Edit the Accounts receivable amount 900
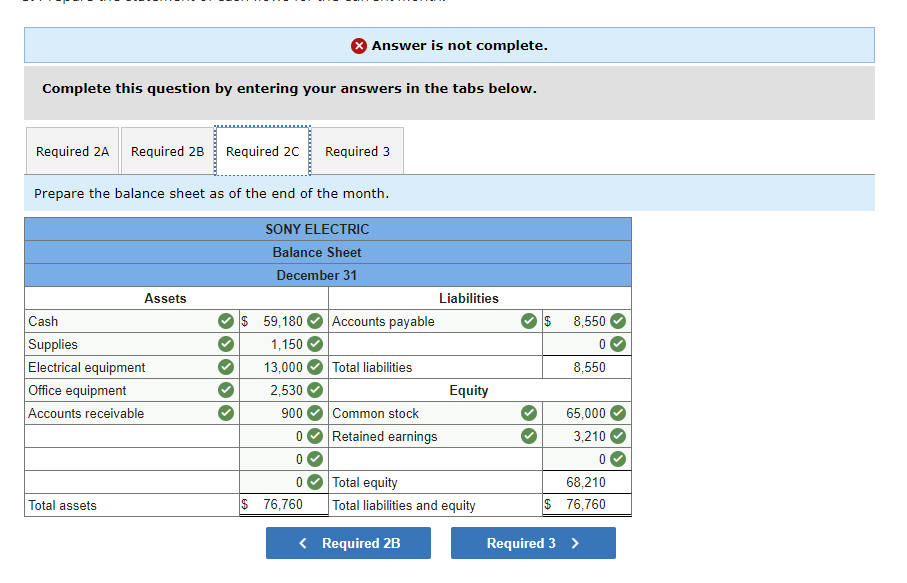 pyautogui.click(x=283, y=413)
